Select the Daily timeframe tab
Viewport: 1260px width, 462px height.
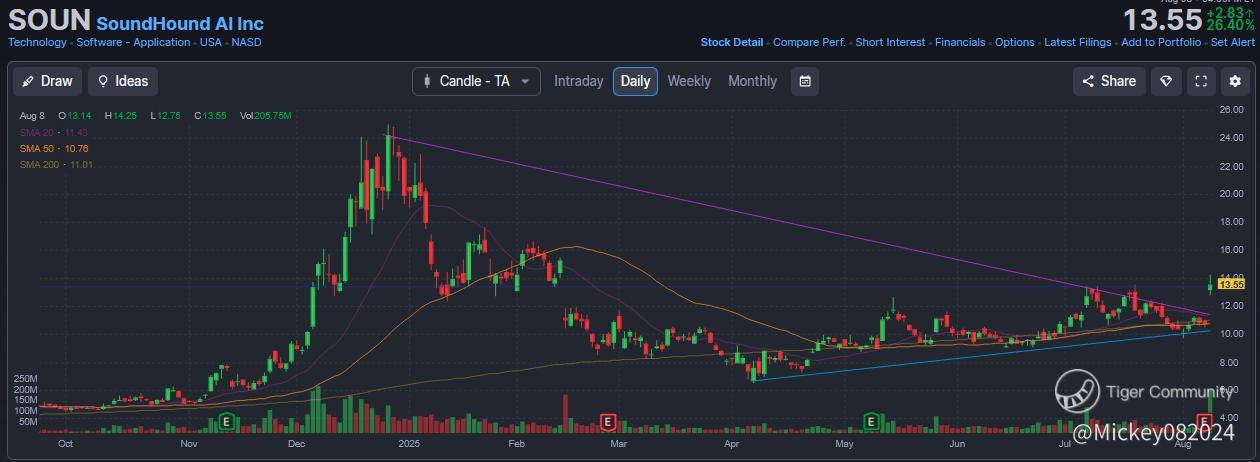coord(635,81)
